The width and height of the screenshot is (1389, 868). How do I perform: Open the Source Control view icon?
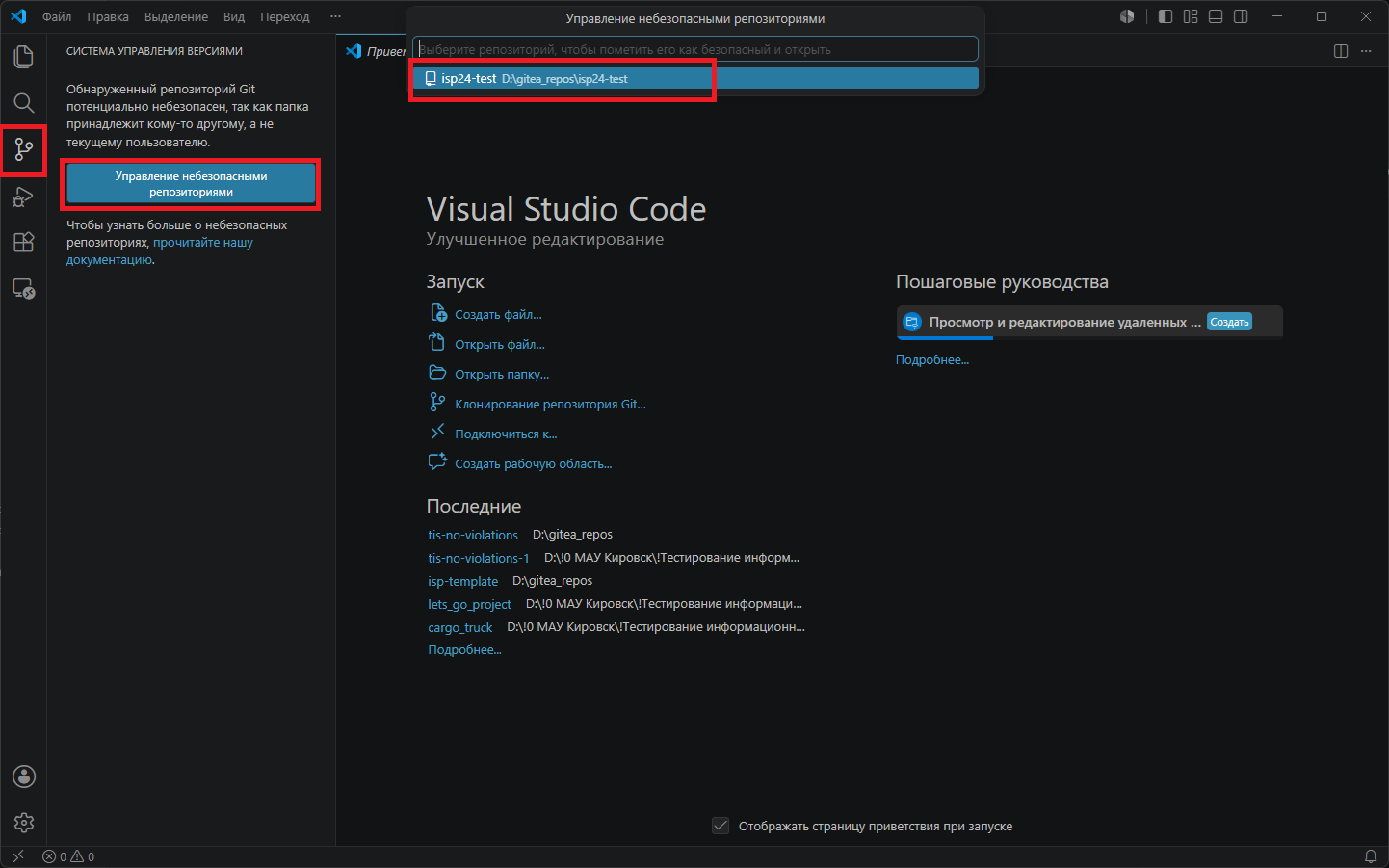coord(24,149)
